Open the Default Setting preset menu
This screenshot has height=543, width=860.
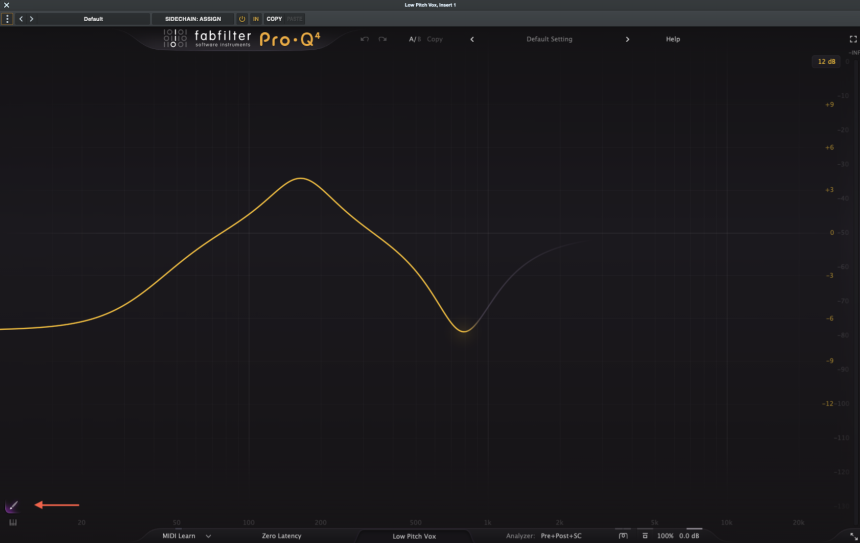[549, 39]
